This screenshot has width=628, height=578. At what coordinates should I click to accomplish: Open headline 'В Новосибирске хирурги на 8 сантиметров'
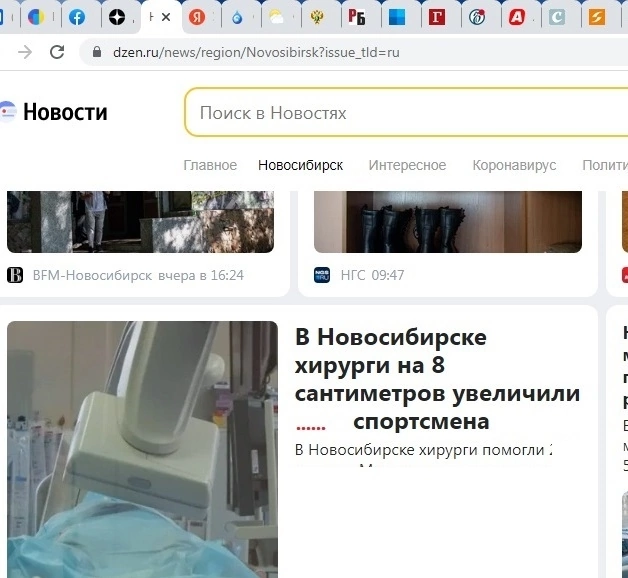(437, 379)
